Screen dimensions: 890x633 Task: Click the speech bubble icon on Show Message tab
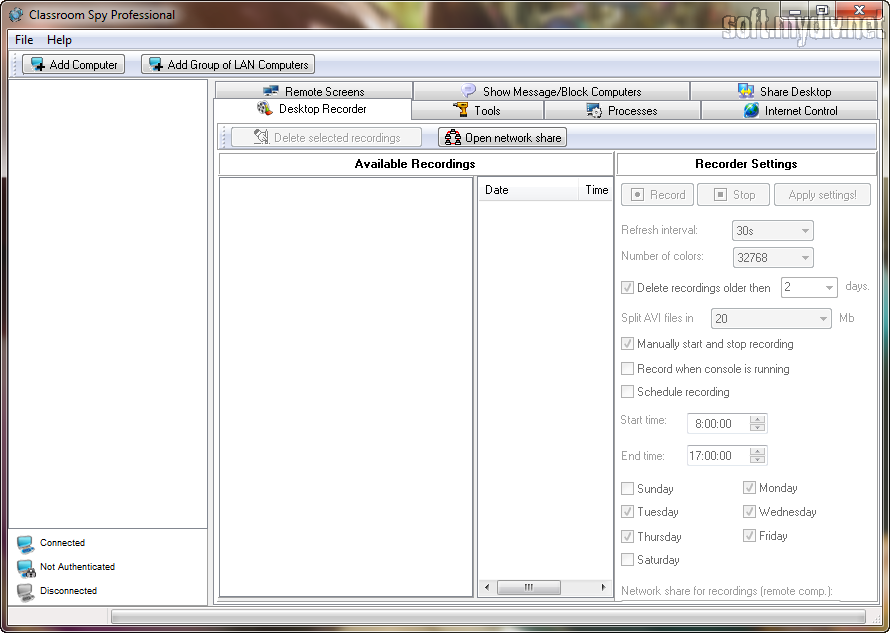tap(468, 91)
